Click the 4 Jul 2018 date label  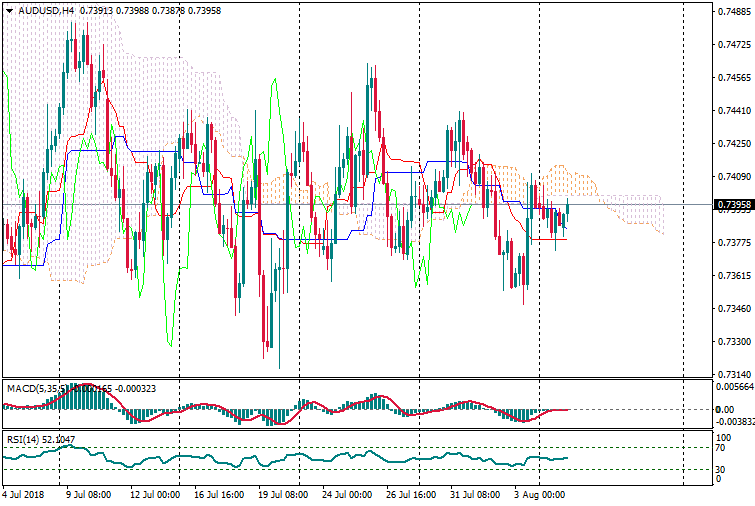(x=22, y=495)
